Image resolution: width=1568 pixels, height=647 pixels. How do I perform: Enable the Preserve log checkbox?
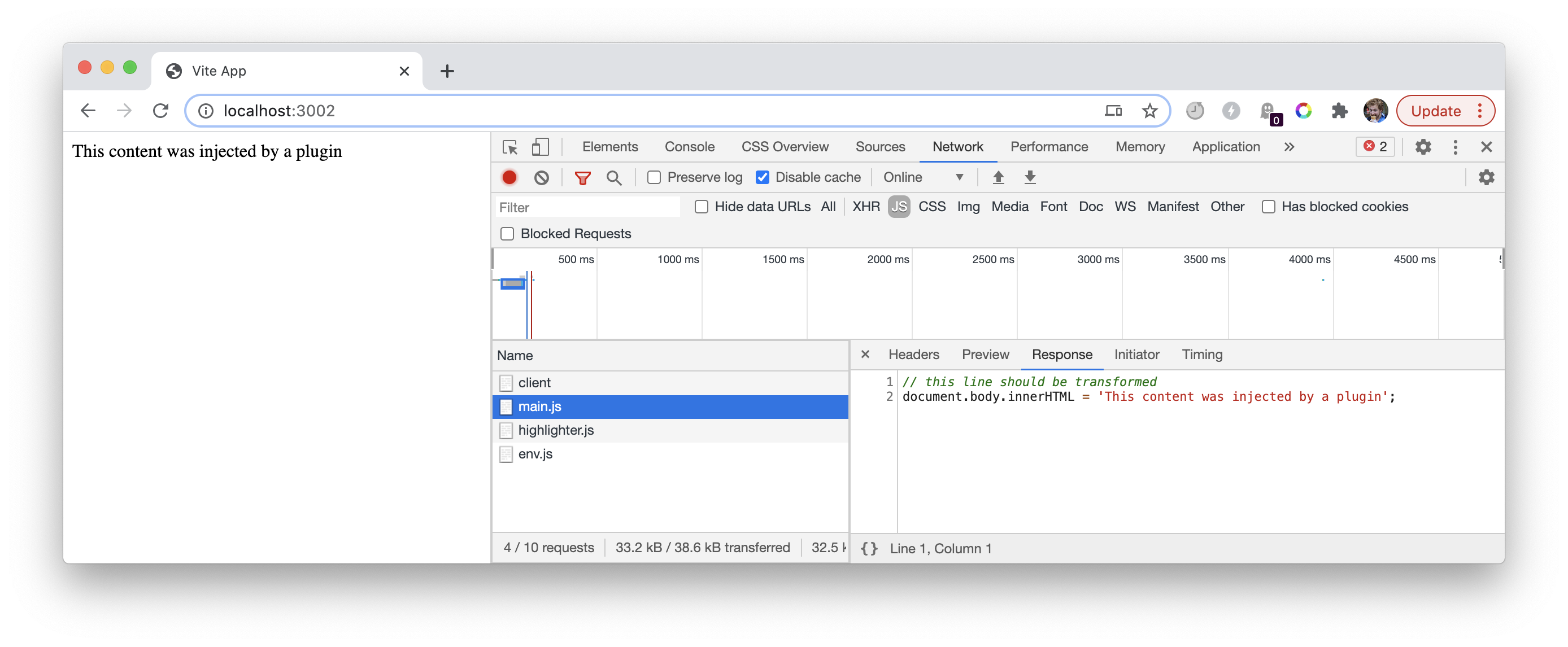pos(654,177)
